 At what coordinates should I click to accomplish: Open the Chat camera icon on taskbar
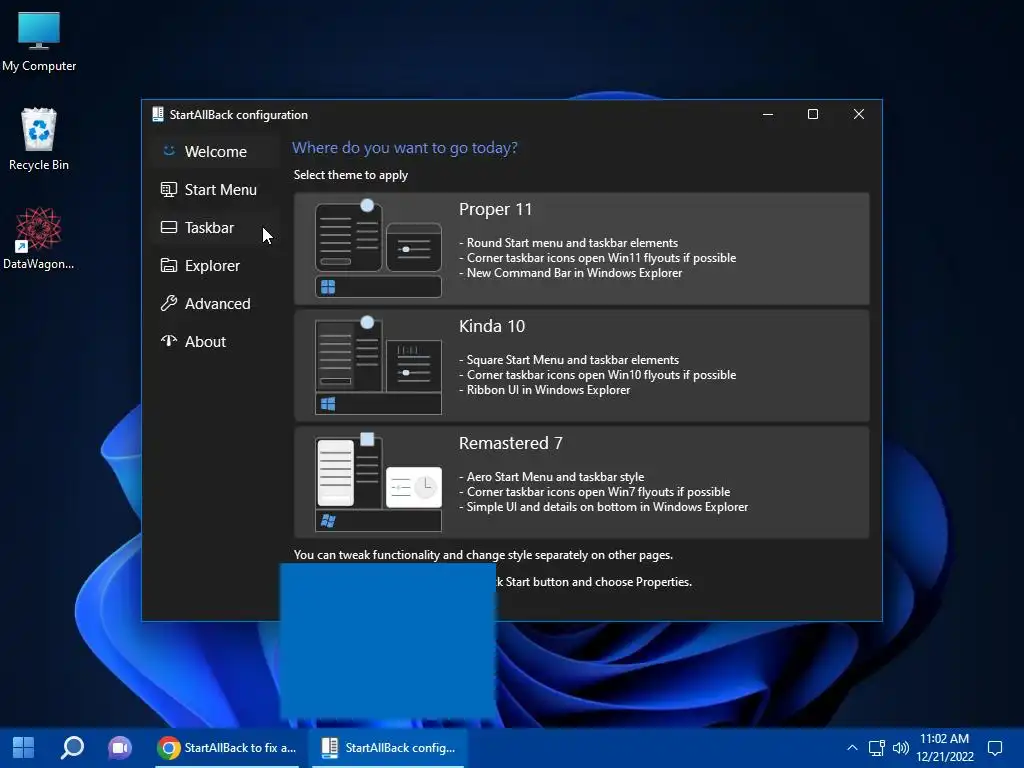(120, 748)
